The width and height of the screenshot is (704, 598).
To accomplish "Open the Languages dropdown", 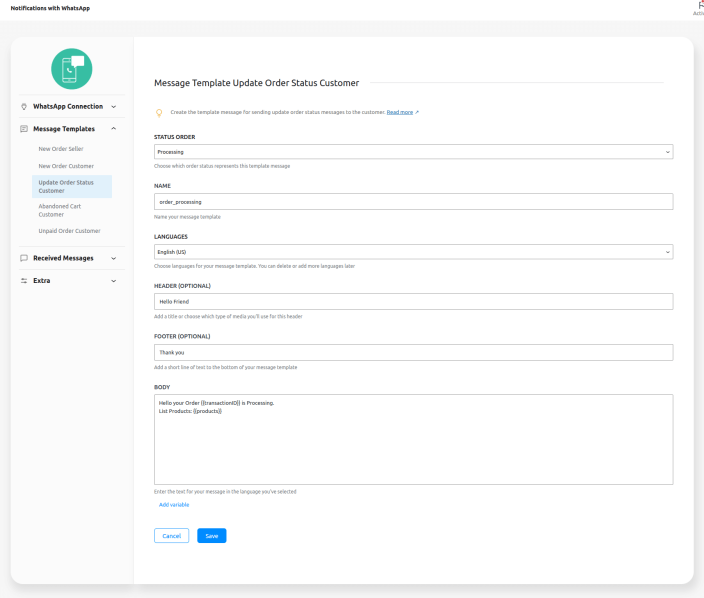I will click(x=413, y=252).
